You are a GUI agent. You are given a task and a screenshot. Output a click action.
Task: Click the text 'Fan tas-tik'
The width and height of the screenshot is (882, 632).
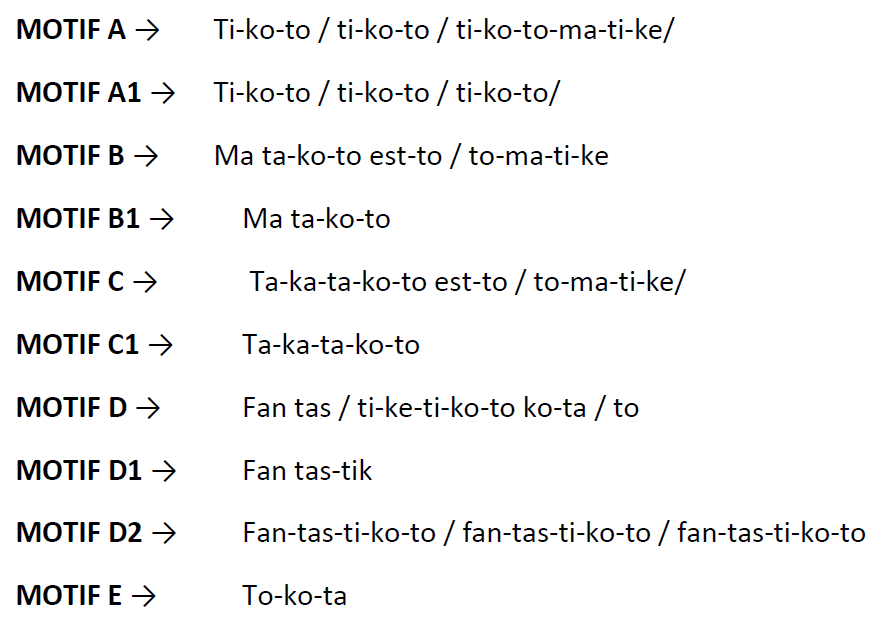click(307, 471)
